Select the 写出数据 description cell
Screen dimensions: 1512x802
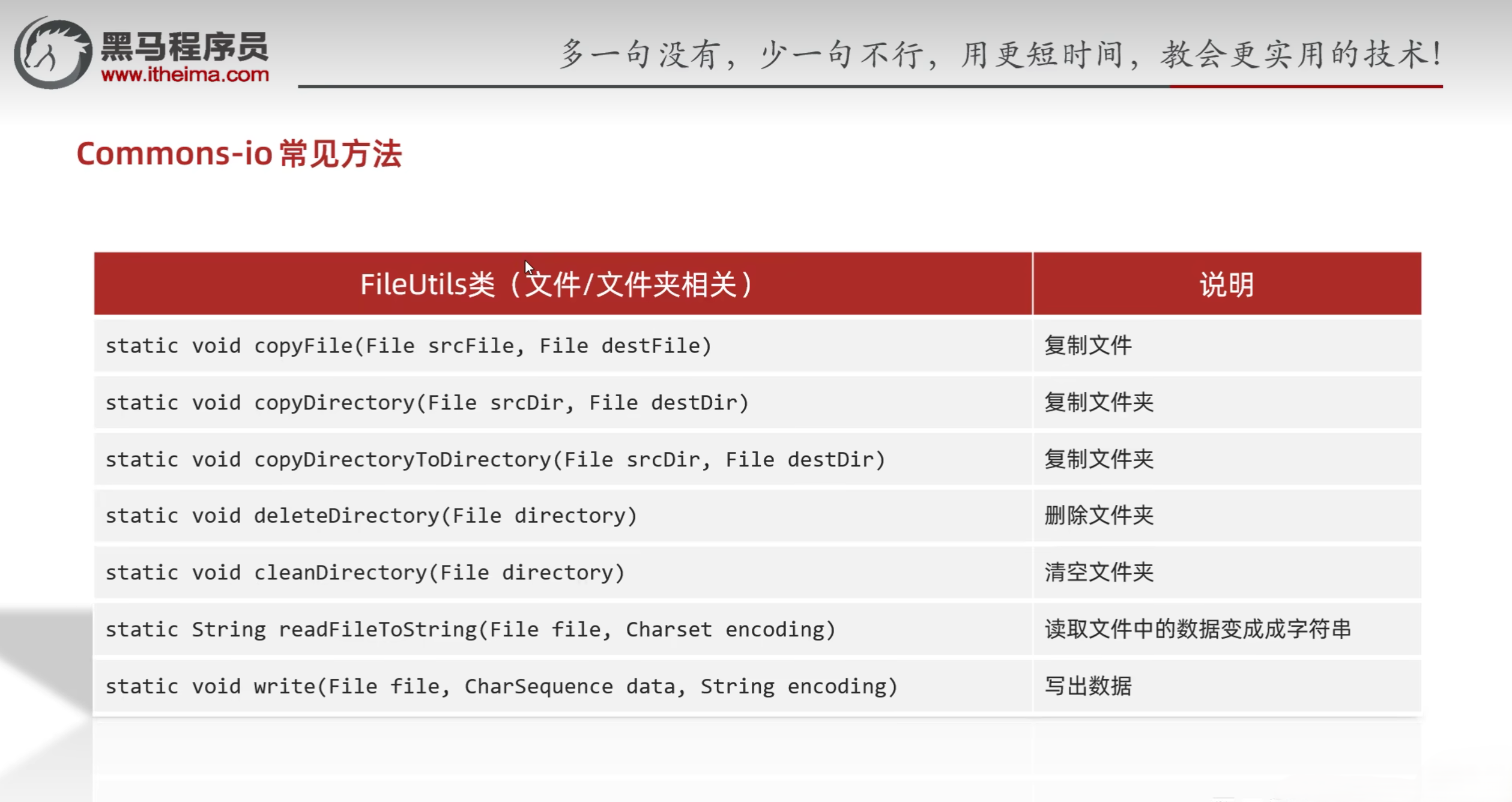(x=1090, y=686)
